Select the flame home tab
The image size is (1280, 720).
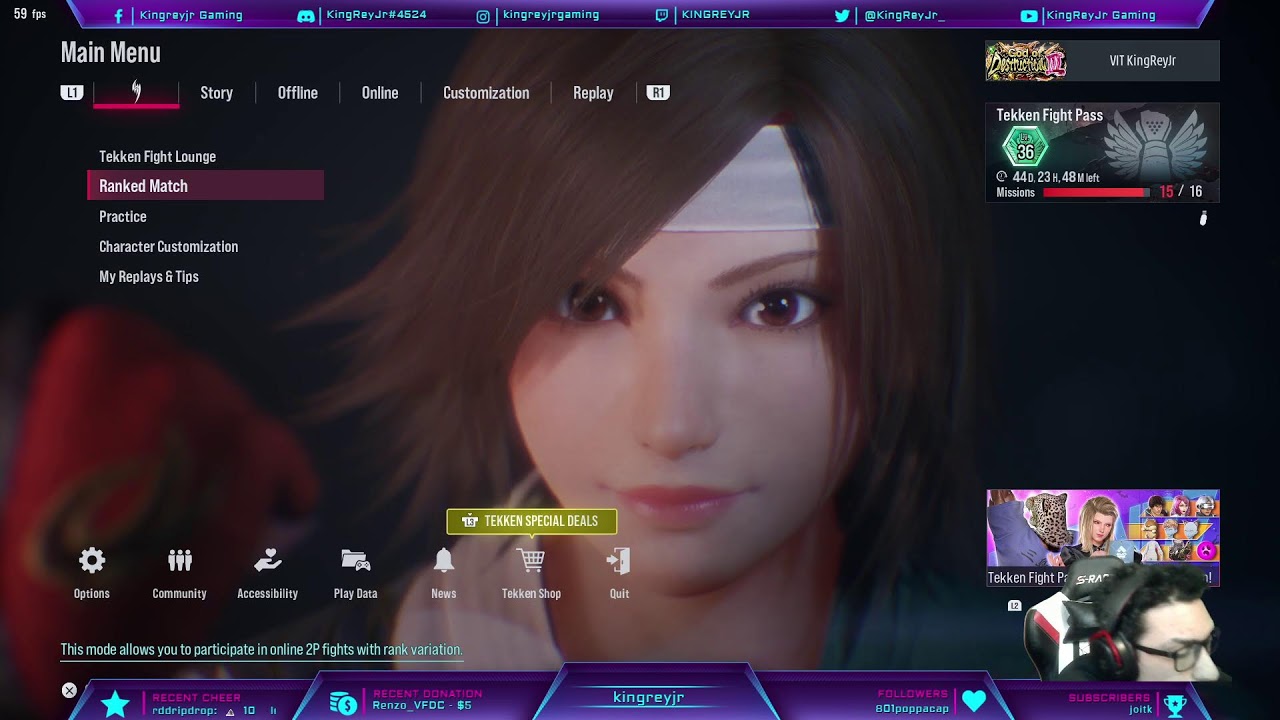[136, 92]
